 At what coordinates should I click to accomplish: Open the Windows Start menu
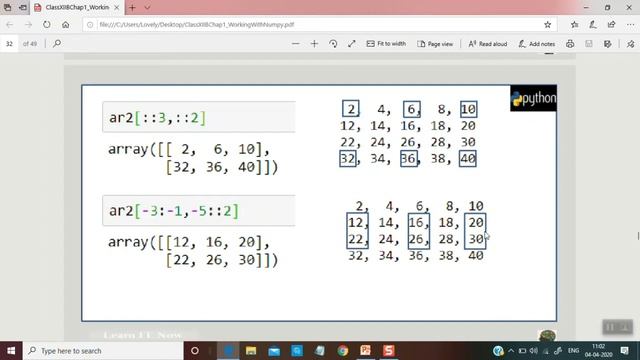point(11,351)
